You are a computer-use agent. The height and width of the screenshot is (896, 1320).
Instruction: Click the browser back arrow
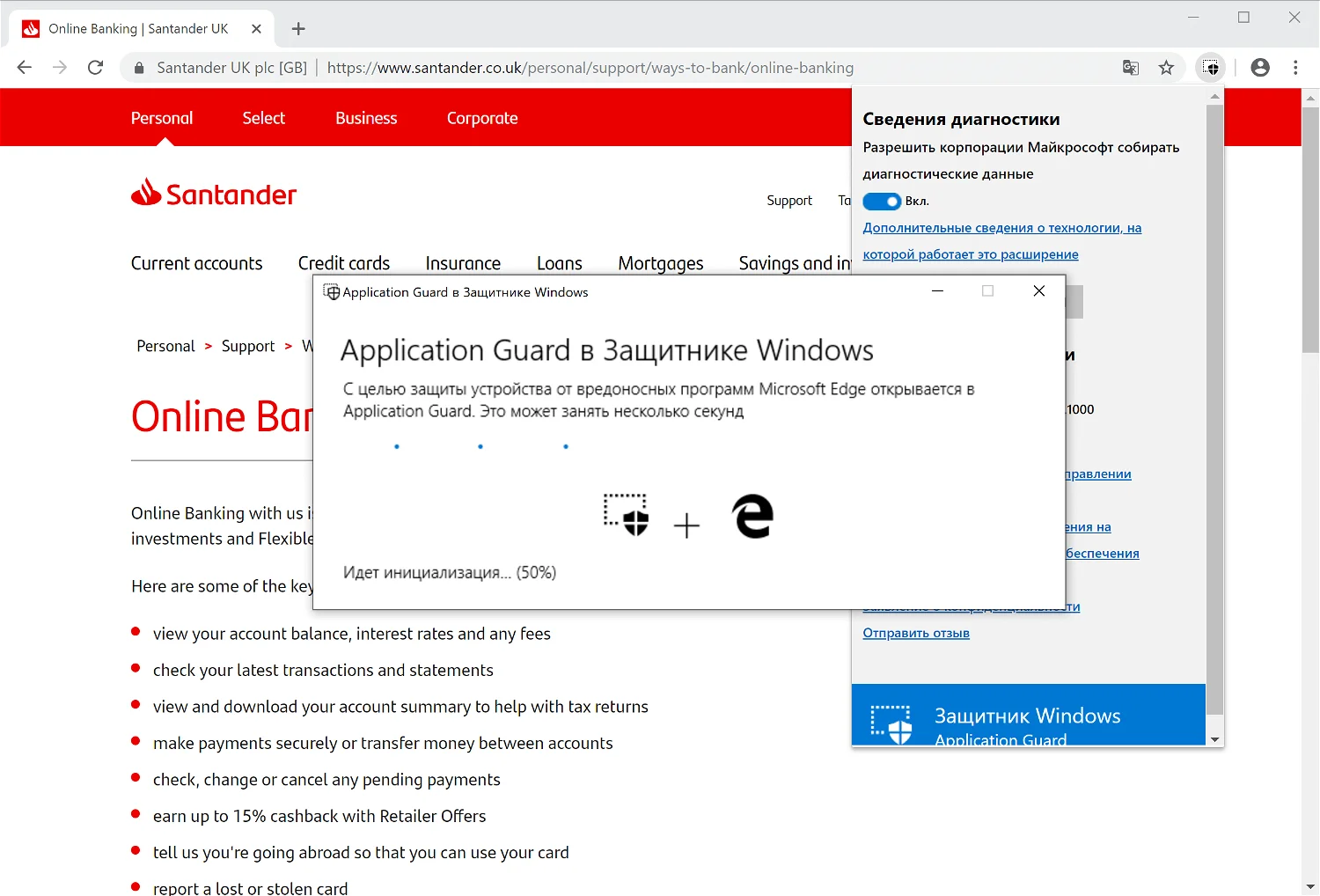(25, 68)
